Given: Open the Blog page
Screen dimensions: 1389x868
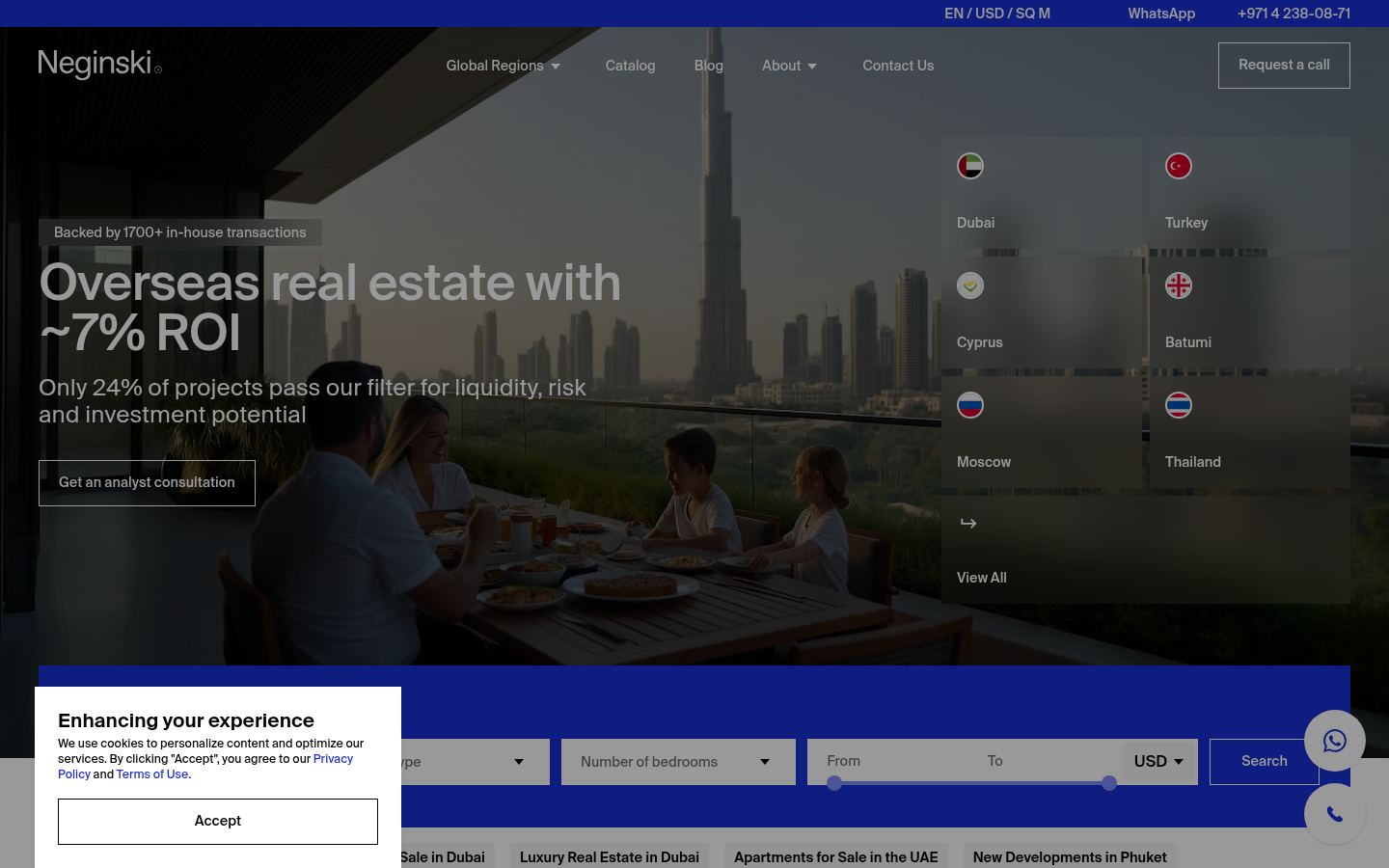Looking at the screenshot, I should 709,66.
